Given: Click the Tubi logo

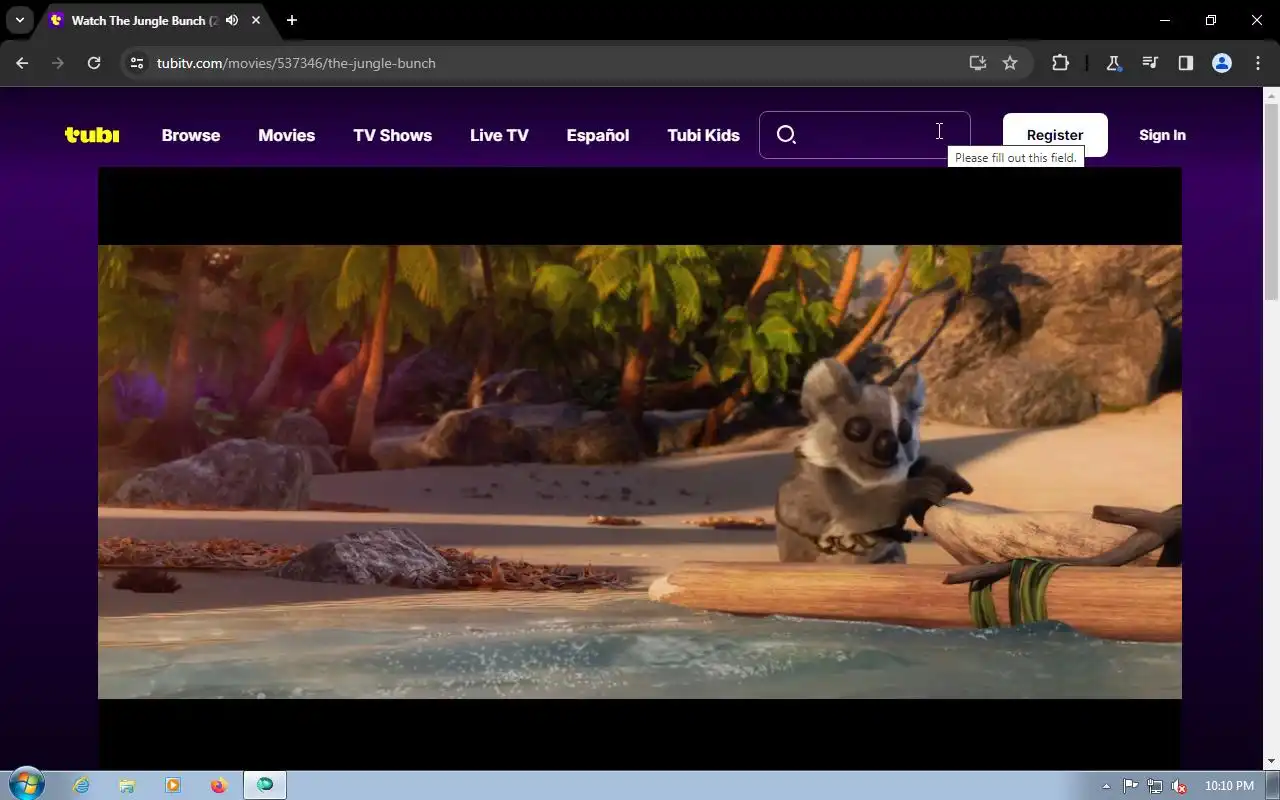Looking at the screenshot, I should [x=92, y=135].
